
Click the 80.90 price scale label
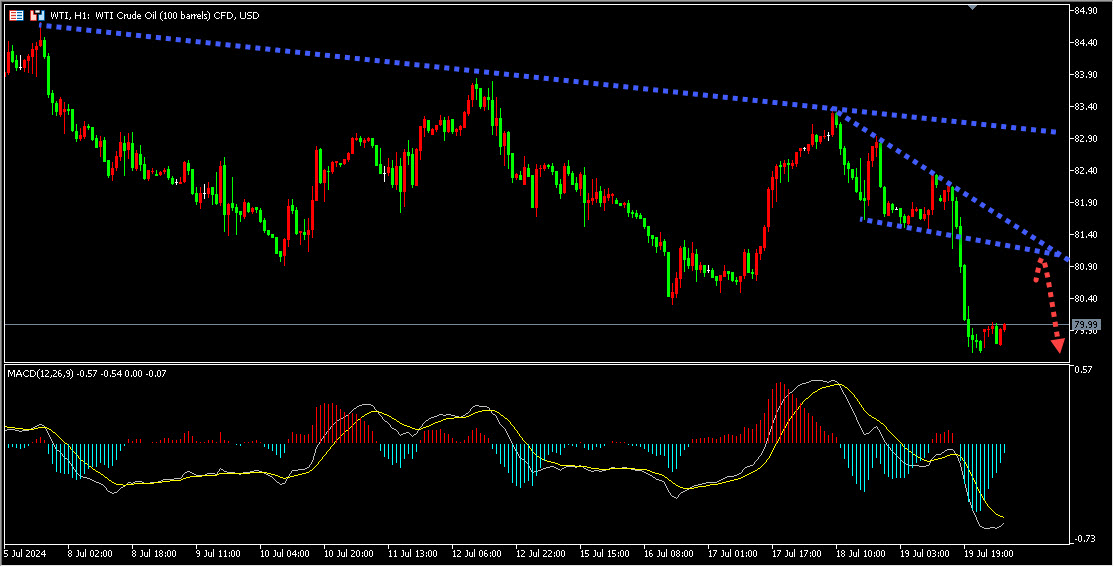pos(1087,266)
